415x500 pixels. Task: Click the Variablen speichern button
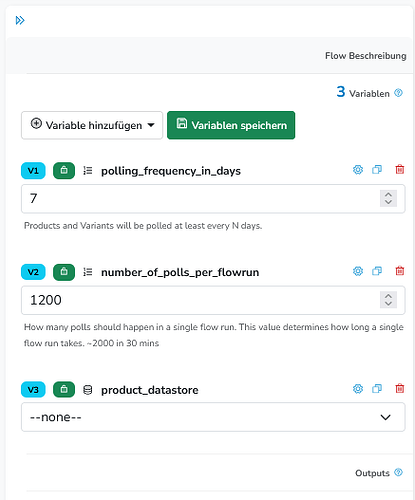pyautogui.click(x=231, y=125)
